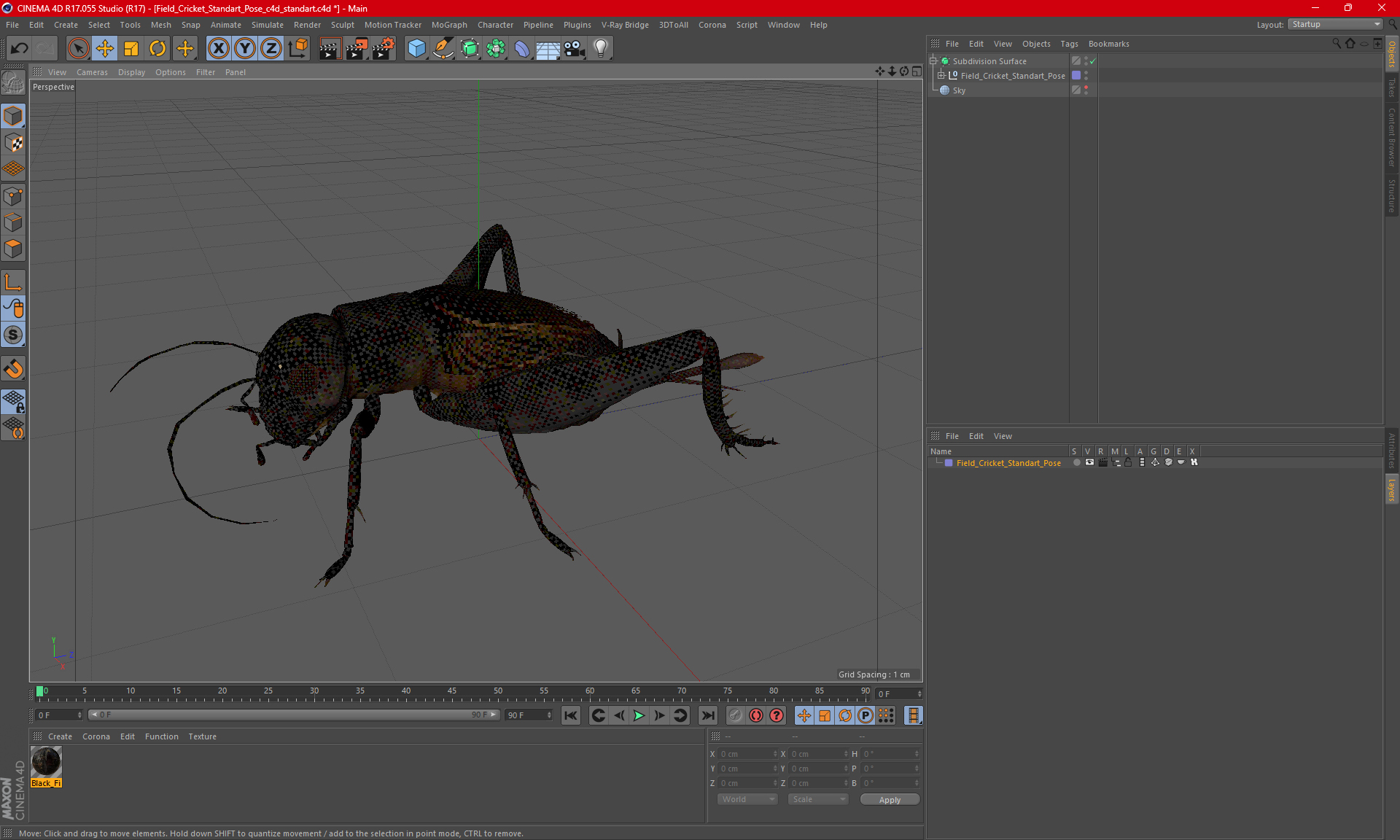This screenshot has height=840, width=1400.
Task: Toggle Field_Cricket_Standart_Pose visibility dots
Action: [1086, 75]
